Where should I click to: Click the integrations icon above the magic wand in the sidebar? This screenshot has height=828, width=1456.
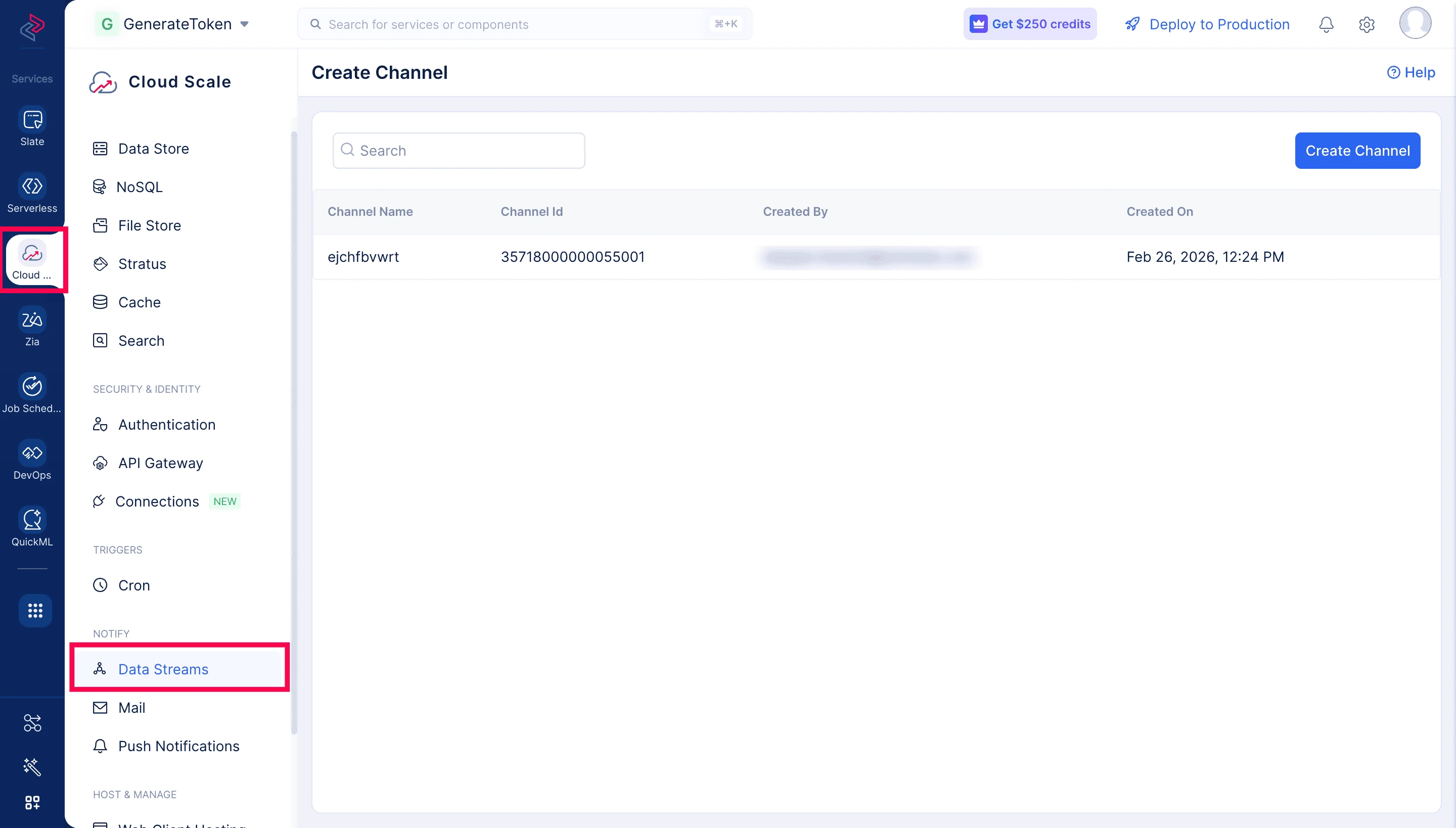[x=32, y=723]
